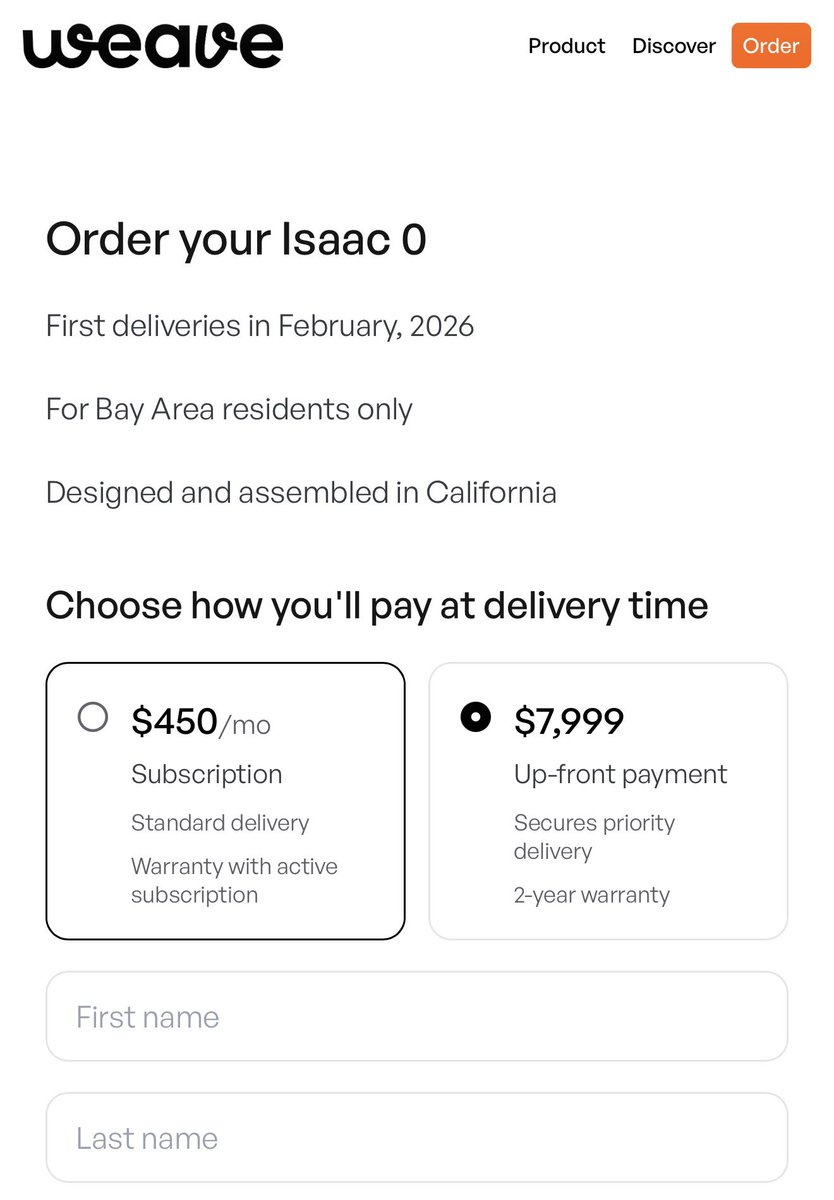The width and height of the screenshot is (834, 1200).
Task: Click the orange Order button
Action: click(771, 46)
